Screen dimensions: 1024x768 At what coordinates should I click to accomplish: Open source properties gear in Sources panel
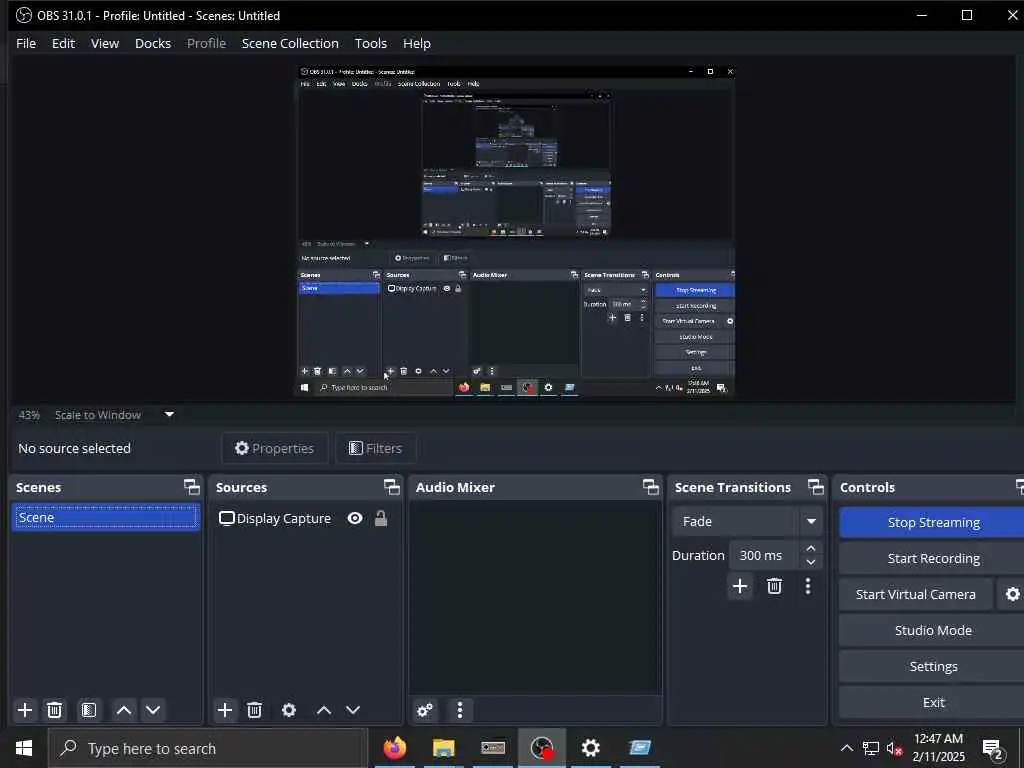289,710
